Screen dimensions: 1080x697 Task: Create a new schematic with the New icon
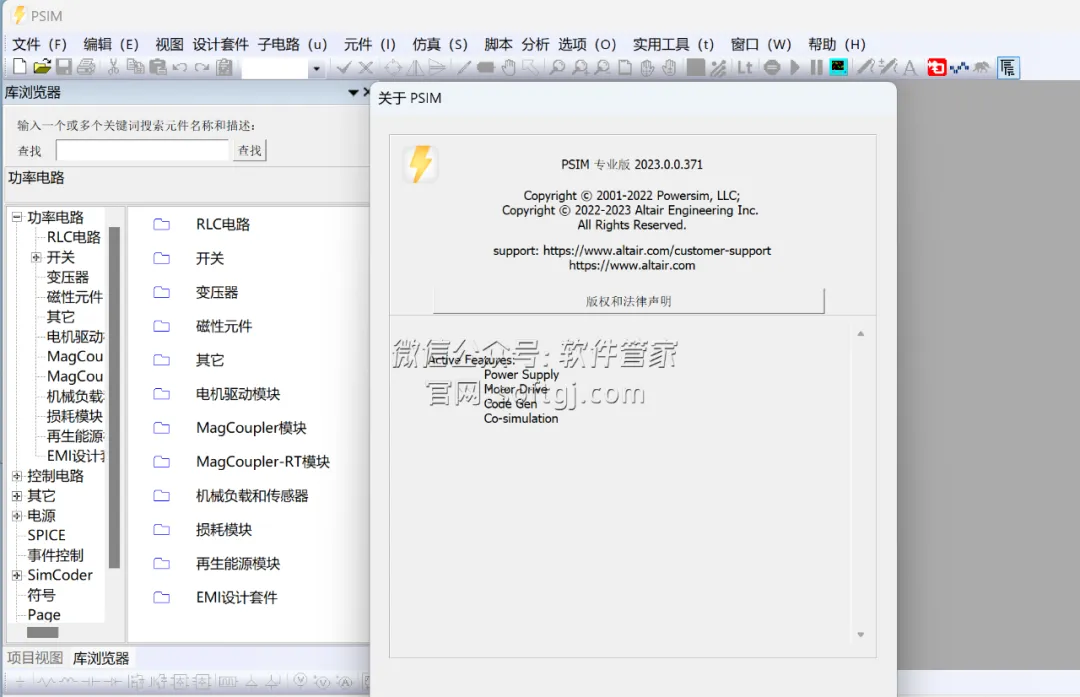coord(19,67)
